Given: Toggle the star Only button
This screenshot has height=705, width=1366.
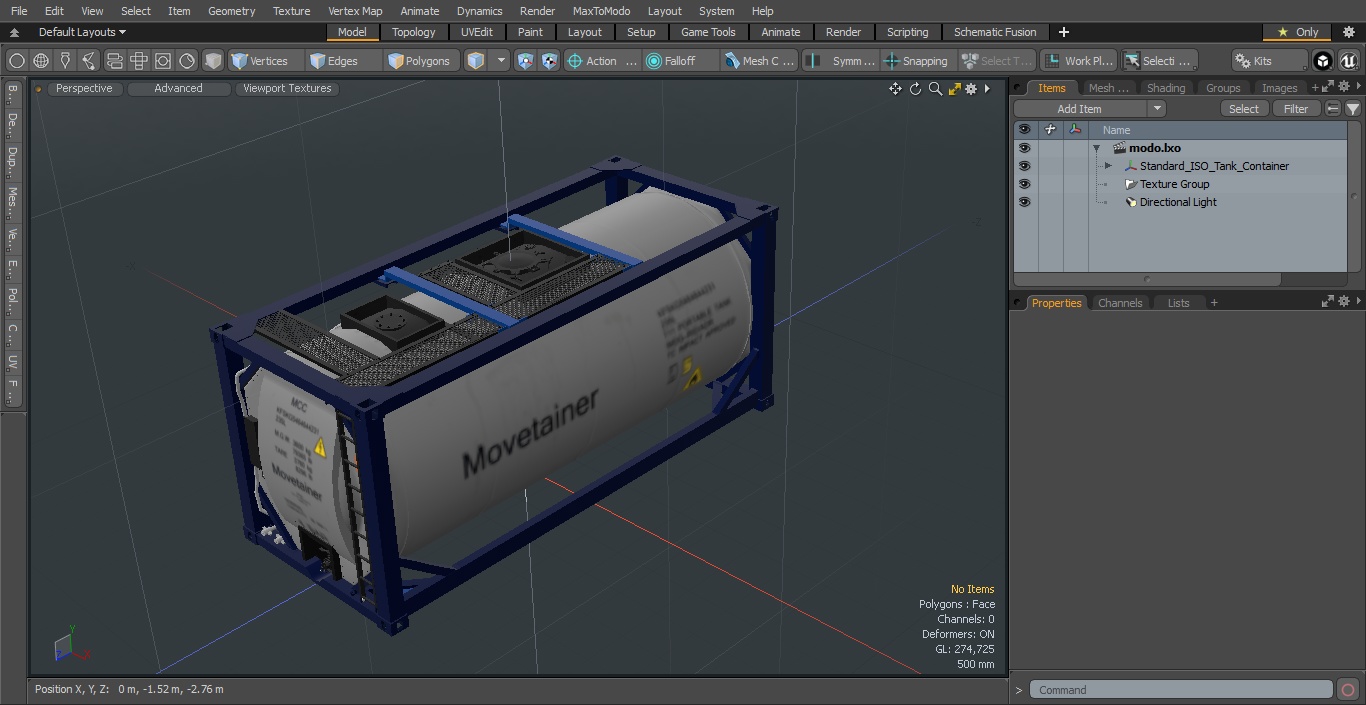Looking at the screenshot, I should tap(1297, 32).
